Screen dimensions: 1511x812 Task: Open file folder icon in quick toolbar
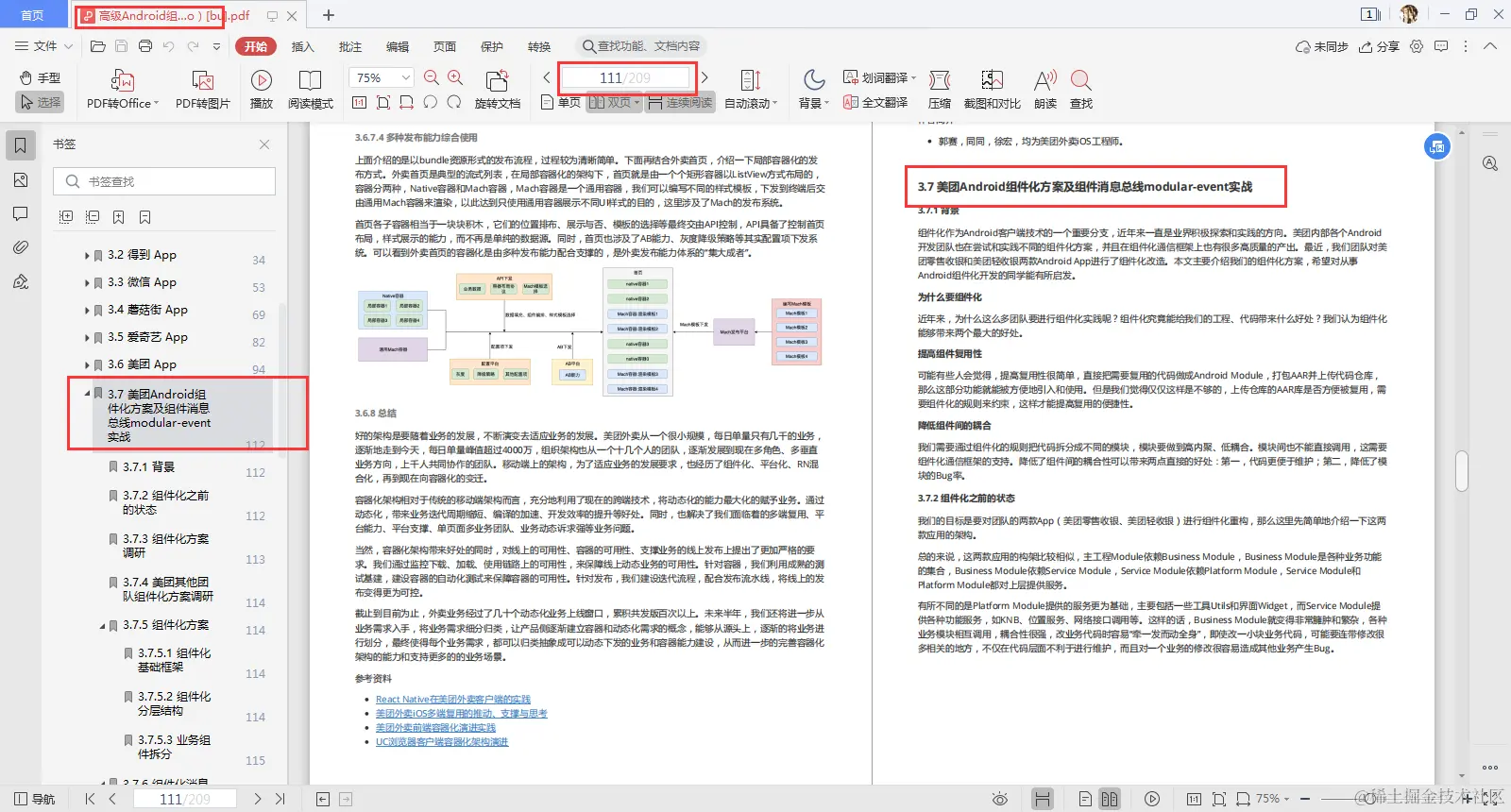[97, 46]
